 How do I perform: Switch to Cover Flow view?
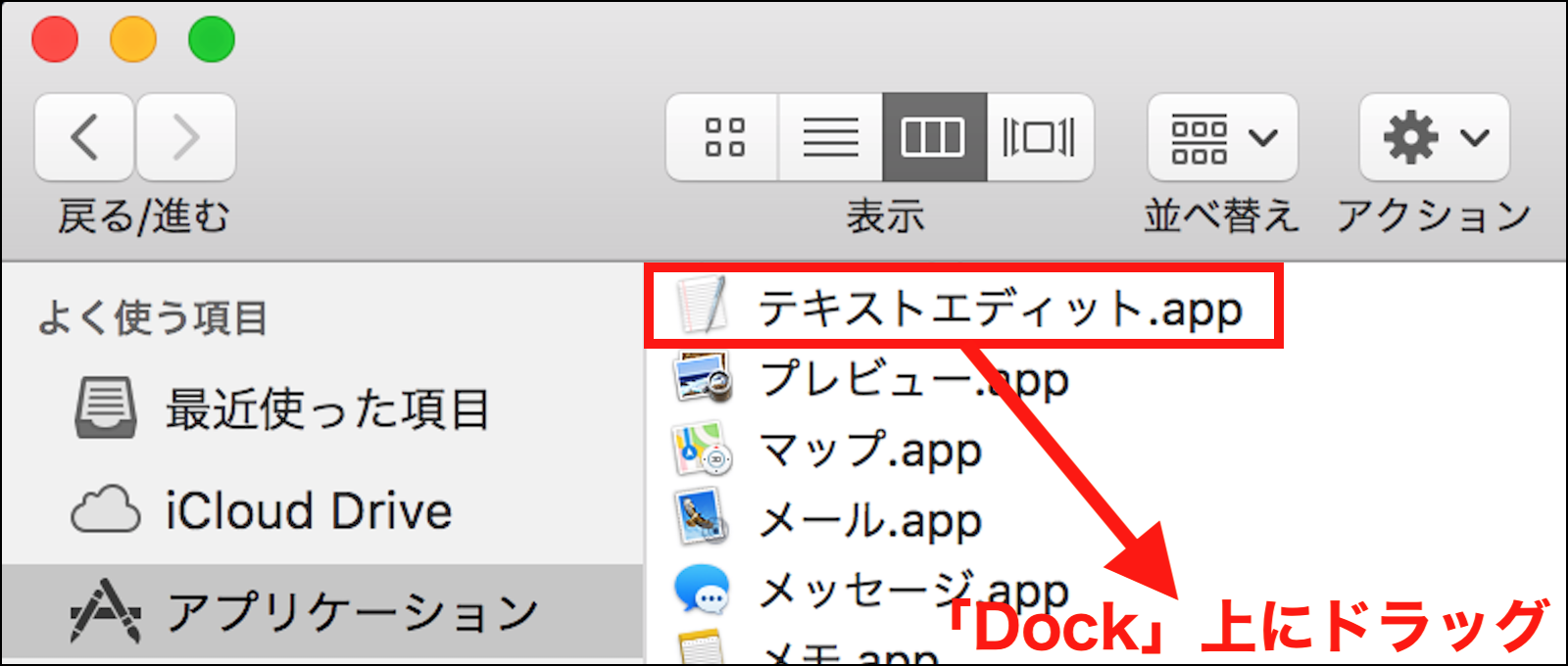pos(1040,137)
